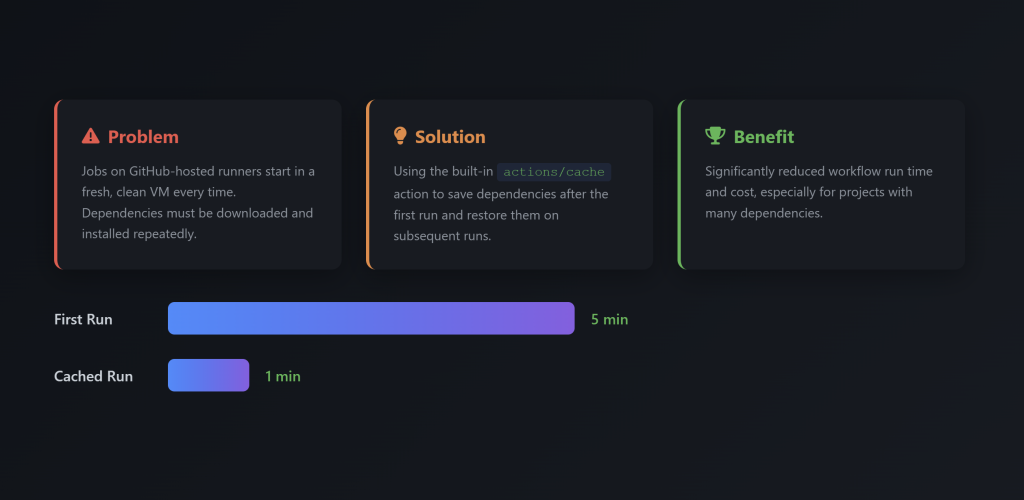Click the orange lightbulb icon

(400, 136)
